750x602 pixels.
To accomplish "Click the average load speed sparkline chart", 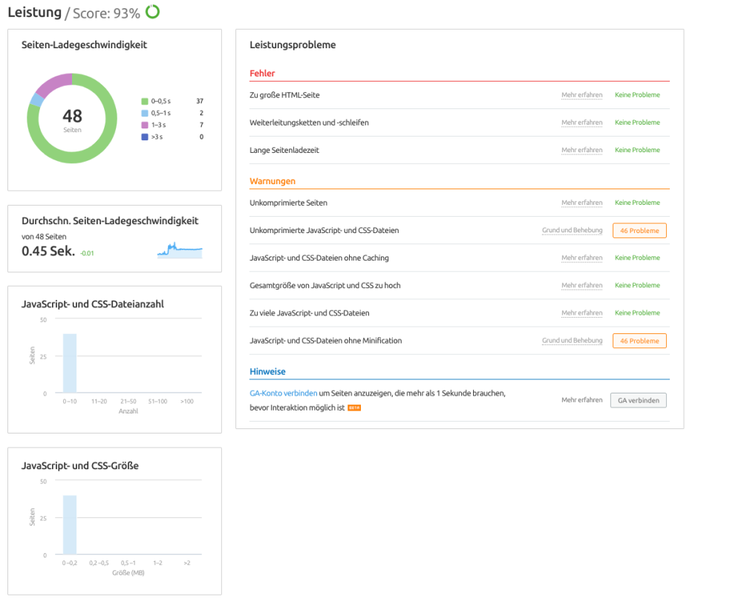I will coord(180,250).
